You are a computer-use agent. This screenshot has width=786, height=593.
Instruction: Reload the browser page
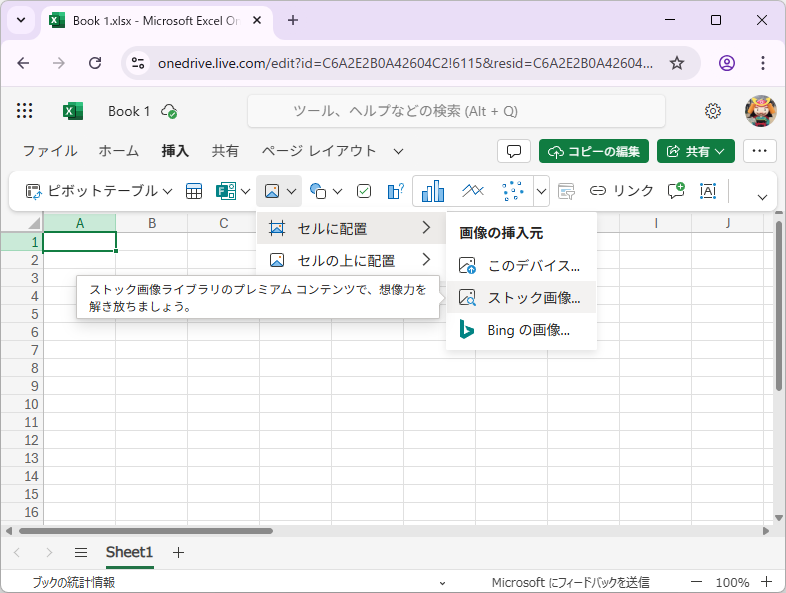pyautogui.click(x=95, y=63)
